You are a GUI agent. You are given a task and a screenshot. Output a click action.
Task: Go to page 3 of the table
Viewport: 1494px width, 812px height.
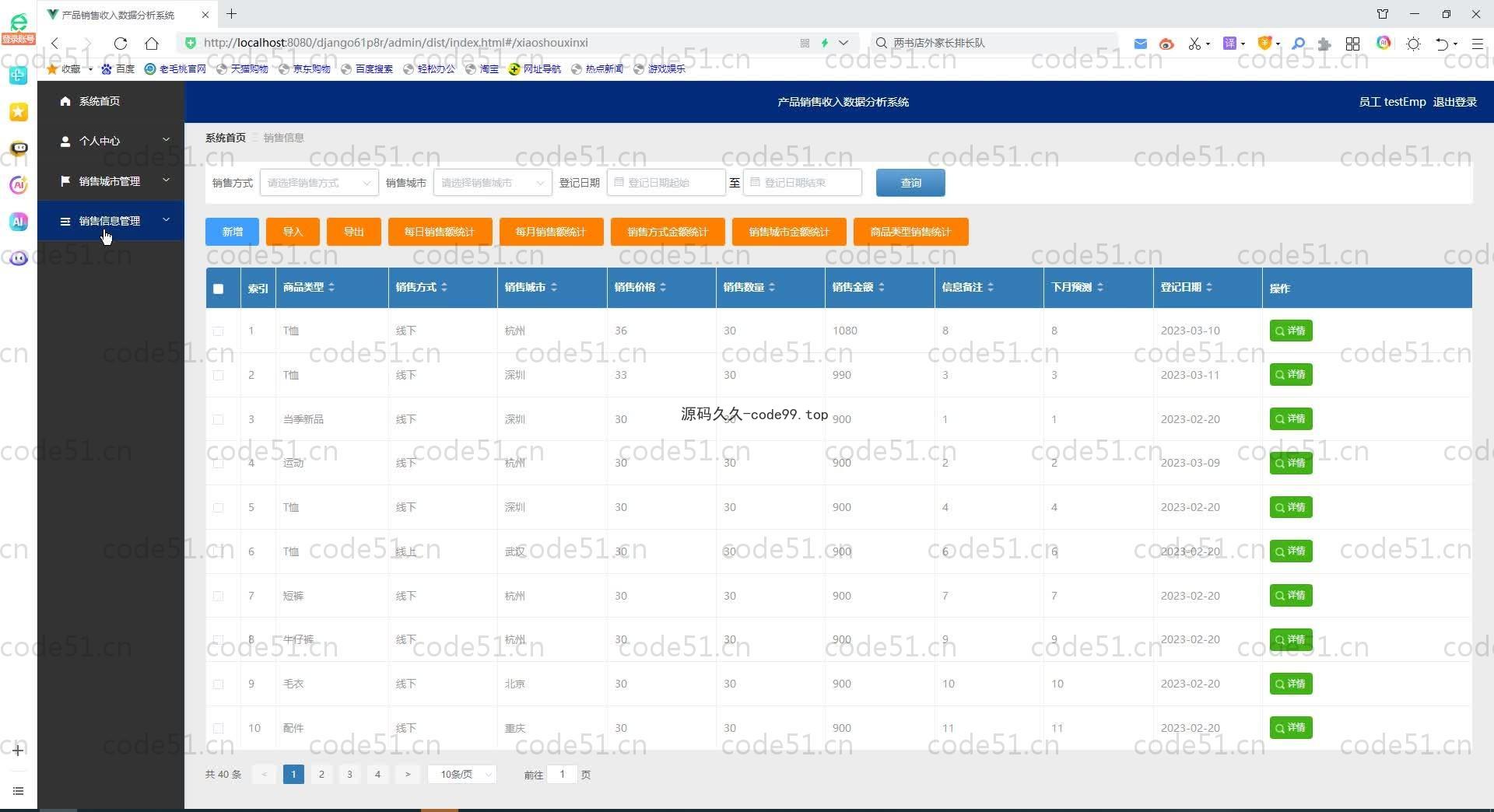[x=349, y=775]
